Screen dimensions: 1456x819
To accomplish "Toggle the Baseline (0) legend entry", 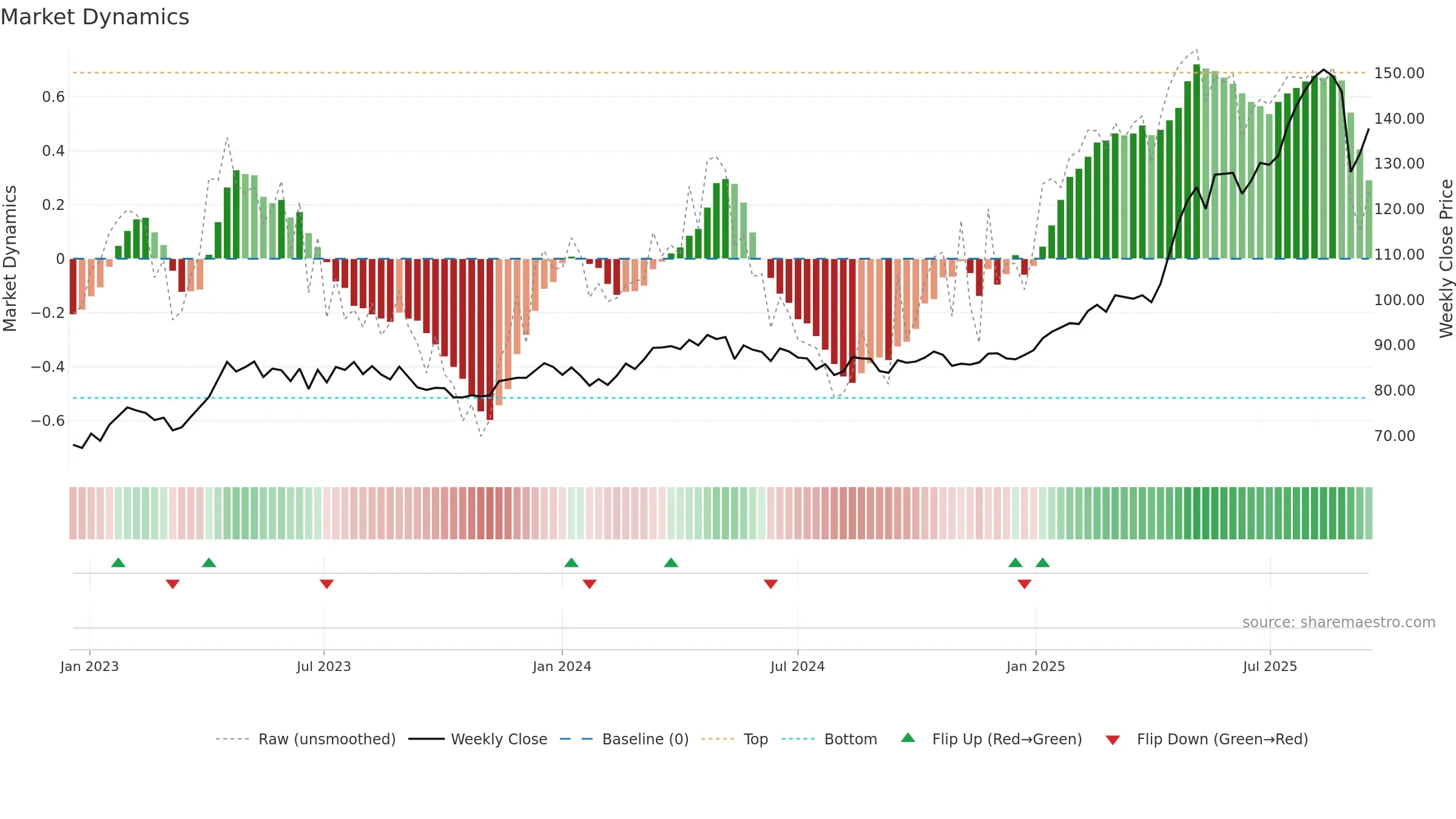I will click(624, 739).
